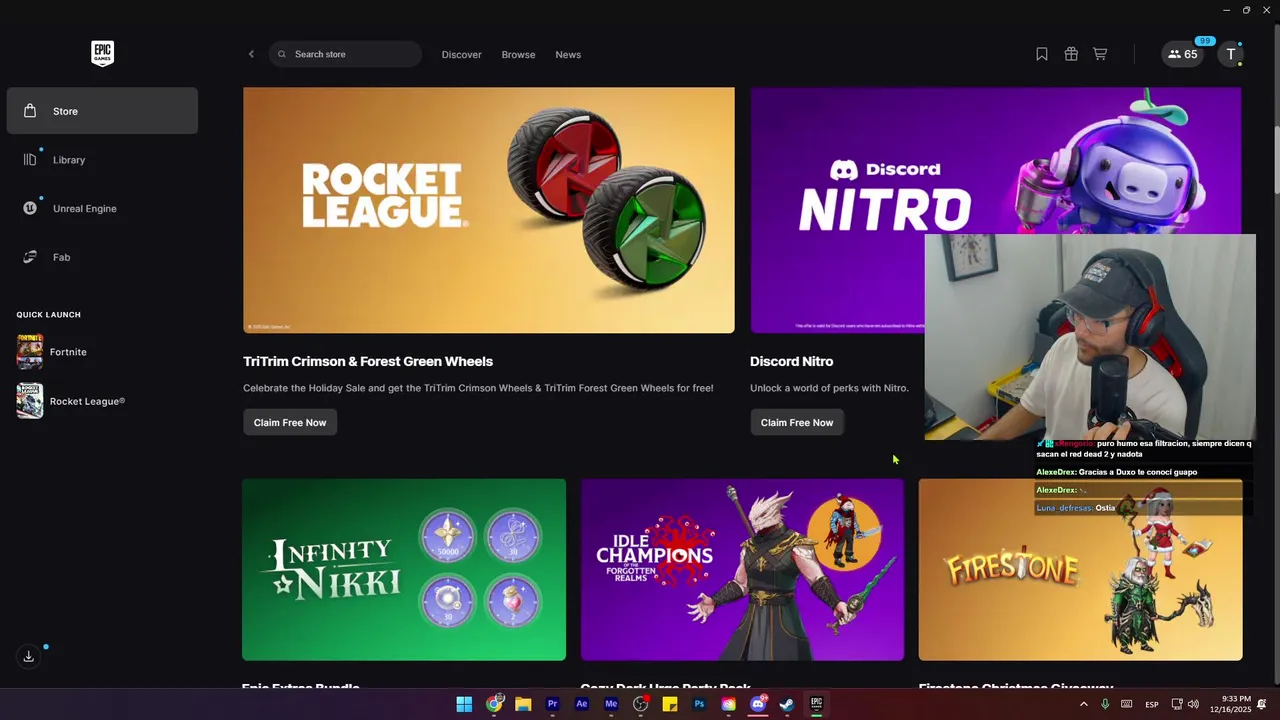Focus the Search store field
The height and width of the screenshot is (720, 1280).
(345, 54)
